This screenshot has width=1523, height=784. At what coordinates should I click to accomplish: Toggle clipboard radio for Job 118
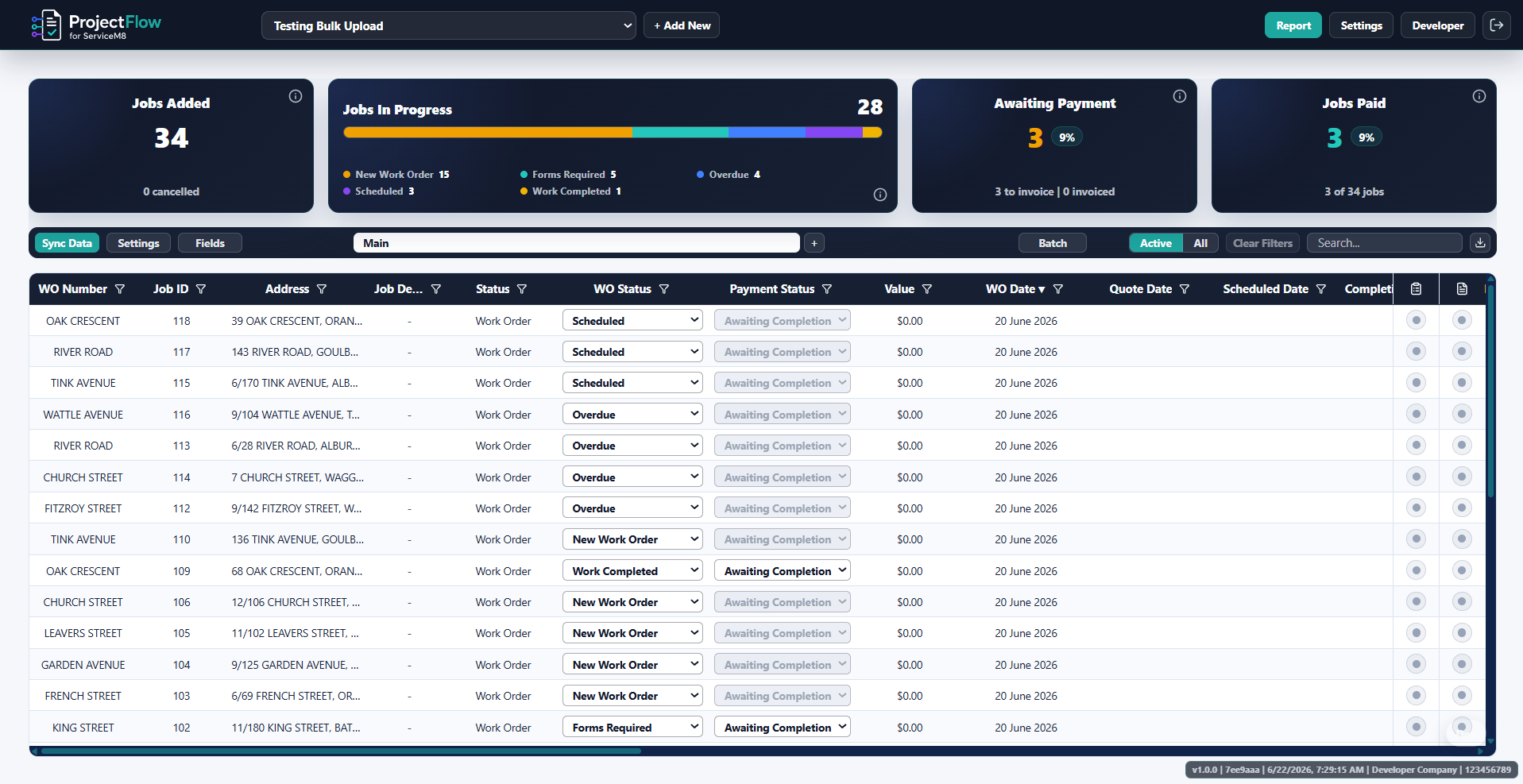click(1416, 320)
